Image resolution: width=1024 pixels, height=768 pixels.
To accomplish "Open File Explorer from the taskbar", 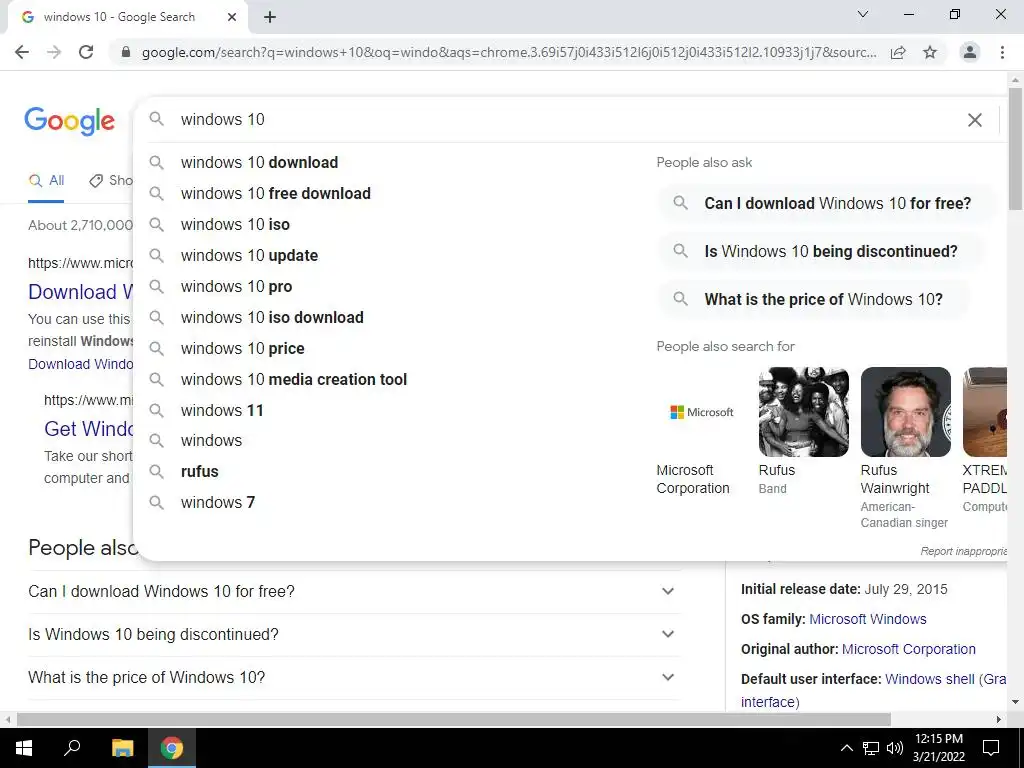I will 122,748.
